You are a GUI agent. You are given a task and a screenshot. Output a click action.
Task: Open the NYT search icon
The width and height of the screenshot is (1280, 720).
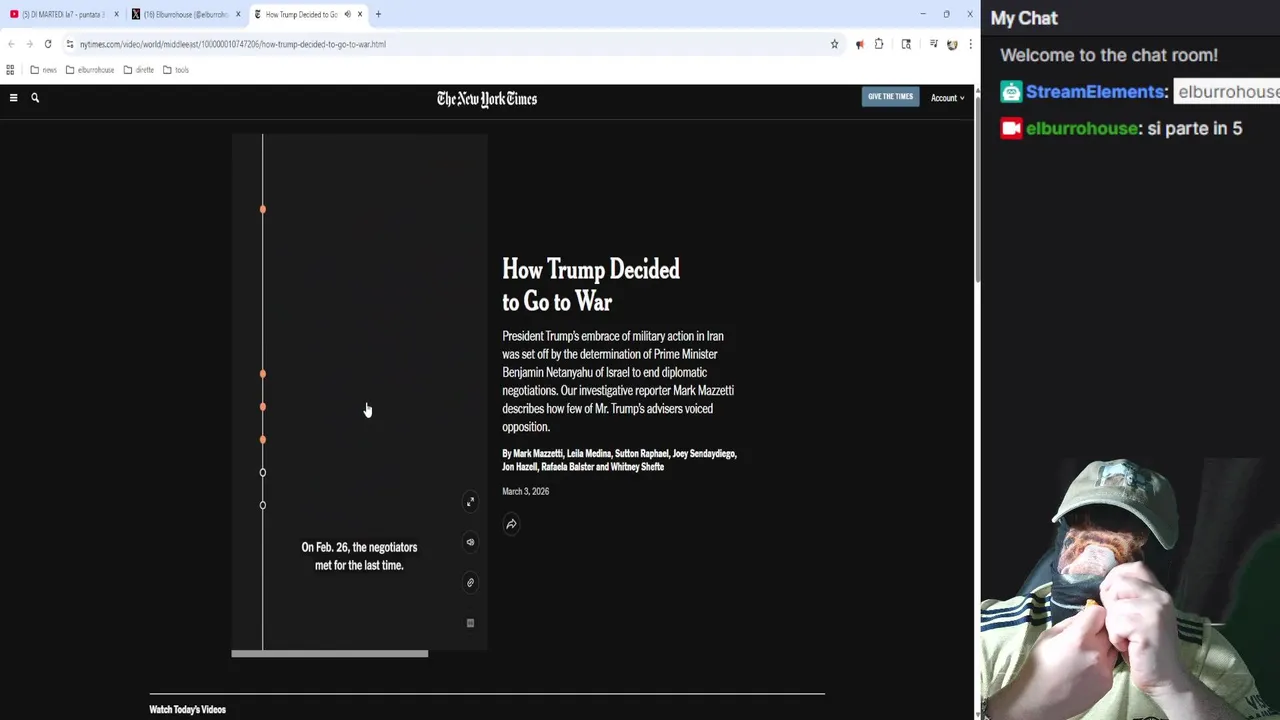tap(35, 98)
